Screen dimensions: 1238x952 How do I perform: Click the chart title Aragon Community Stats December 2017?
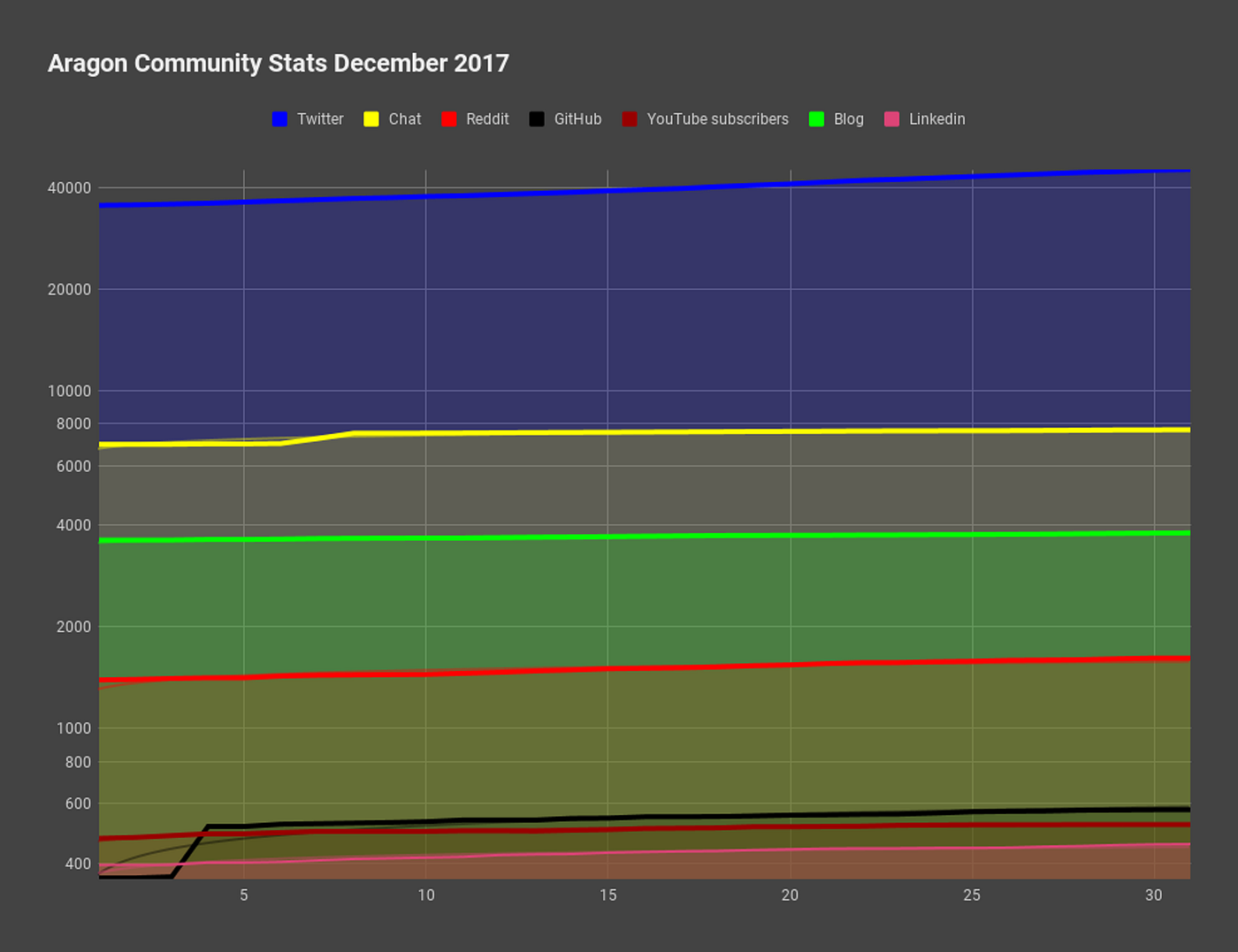pos(279,64)
